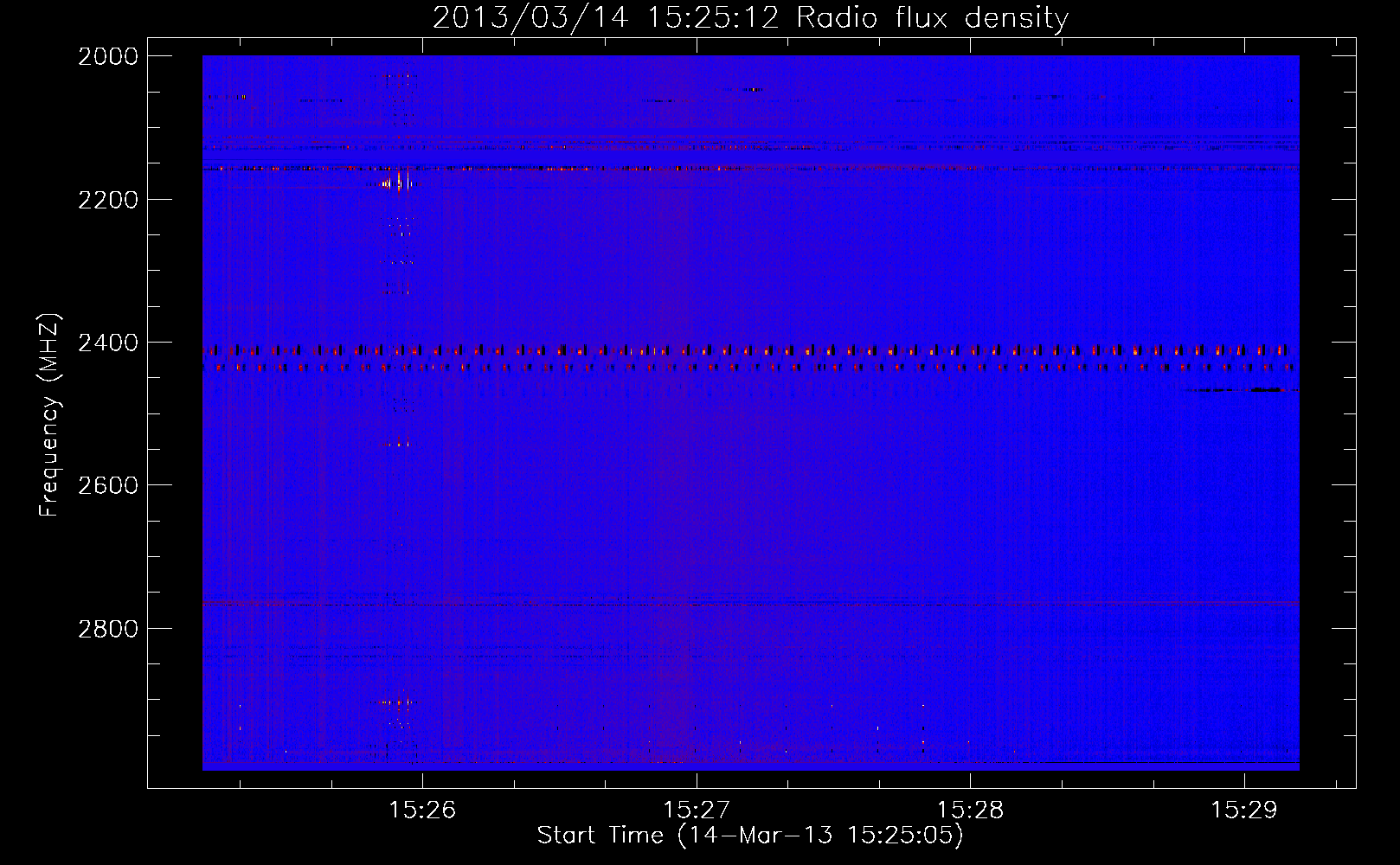Click the 'Frequency (MHZ)' vertical axis title

point(50,415)
